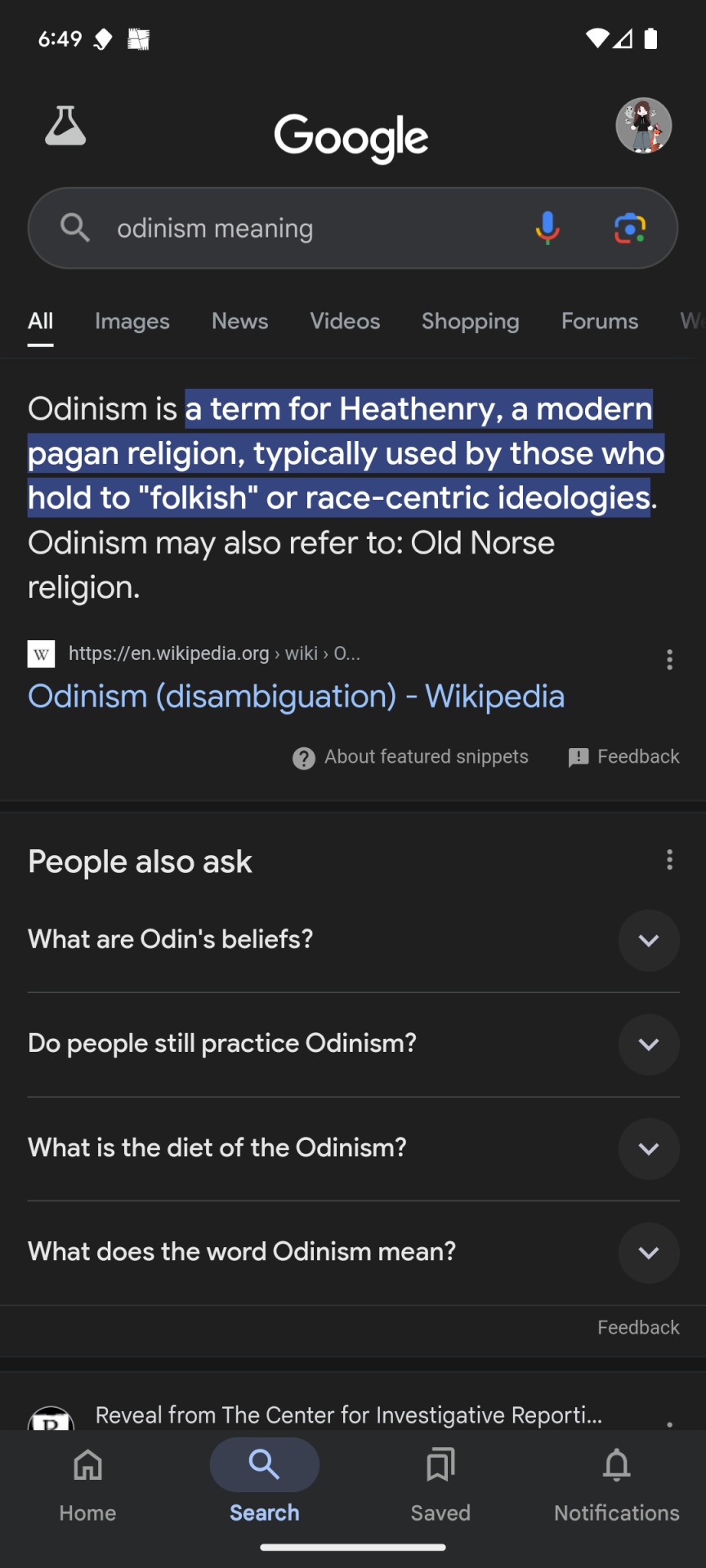Open Odinism (disambiguation) Wikipedia link
The width and height of the screenshot is (706, 1568).
pyautogui.click(x=296, y=697)
